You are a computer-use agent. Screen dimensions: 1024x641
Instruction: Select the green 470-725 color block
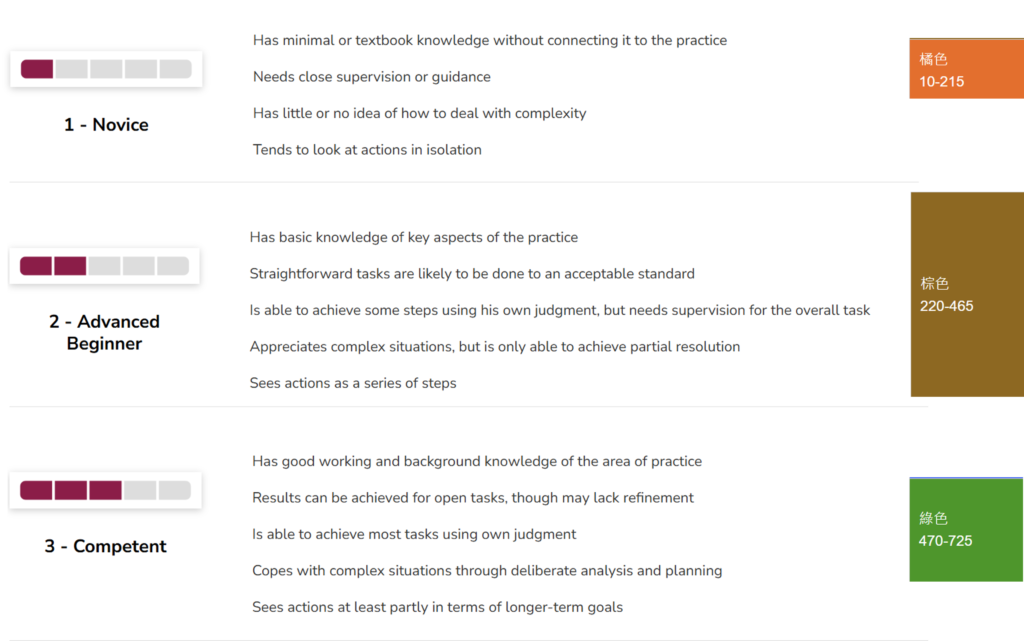pyautogui.click(x=967, y=530)
